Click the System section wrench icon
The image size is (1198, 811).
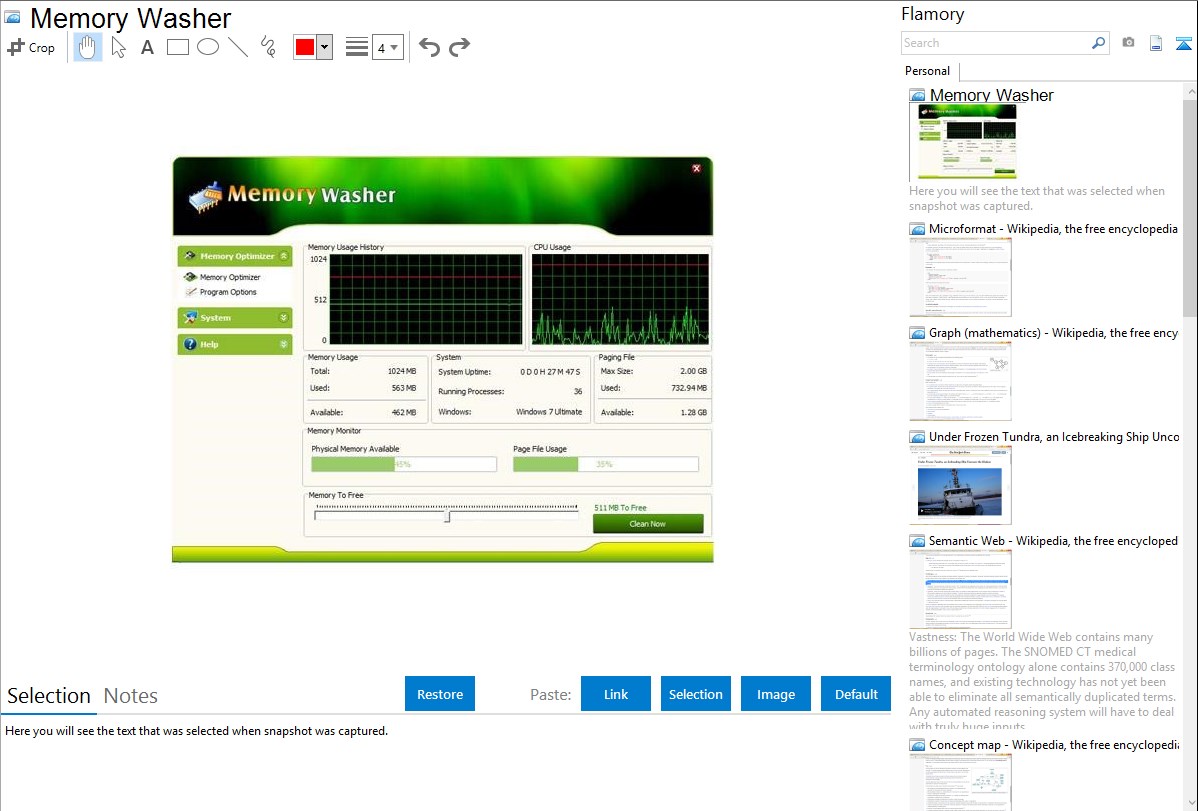[190, 318]
